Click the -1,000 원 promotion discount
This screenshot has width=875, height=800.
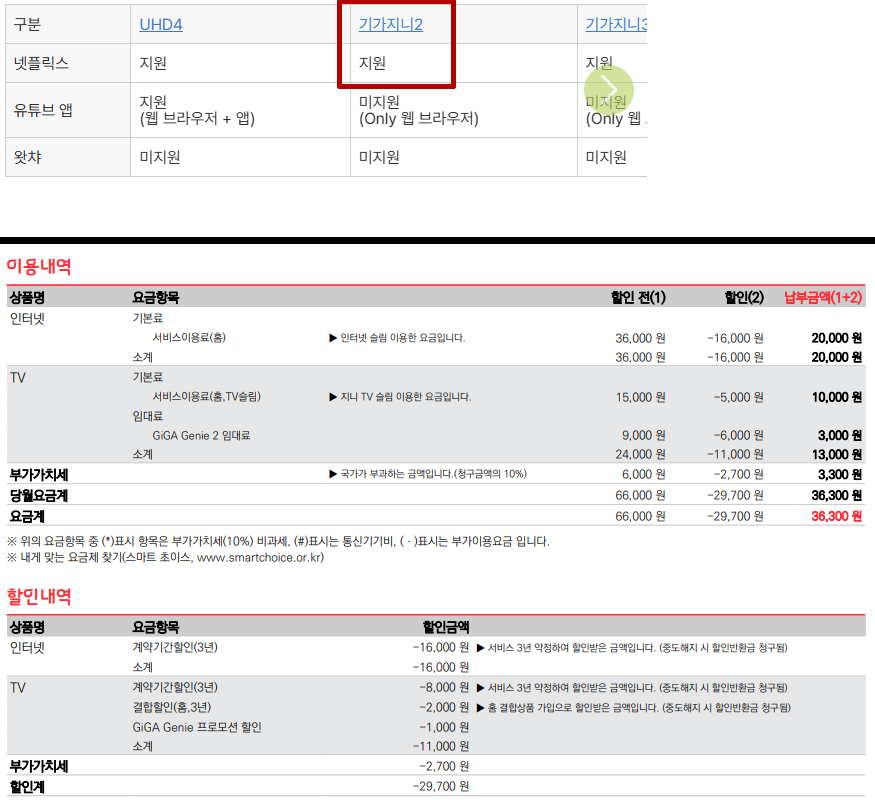444,727
